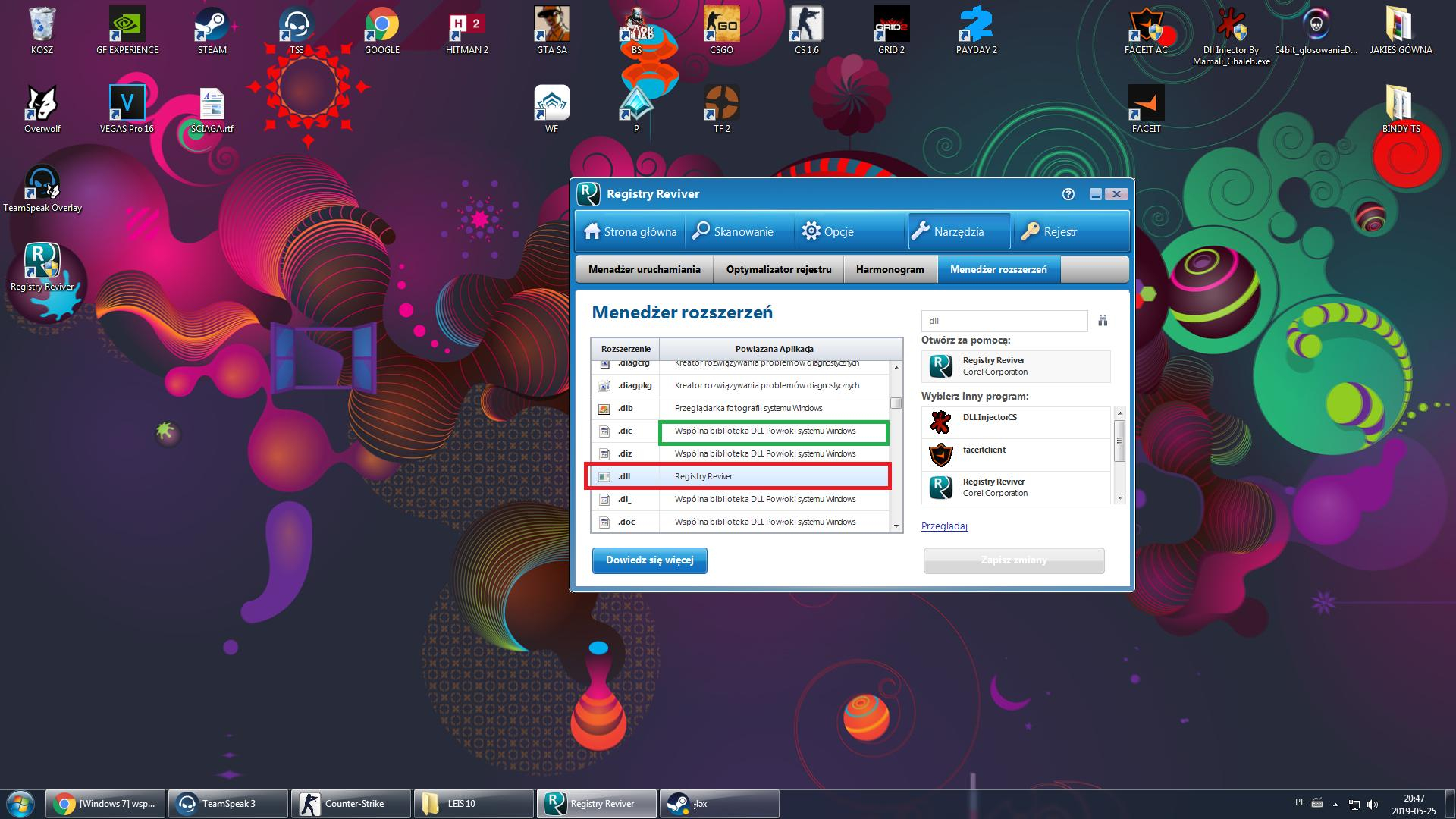Open the help question mark icon
Screen dimensions: 1456x819
point(1068,194)
